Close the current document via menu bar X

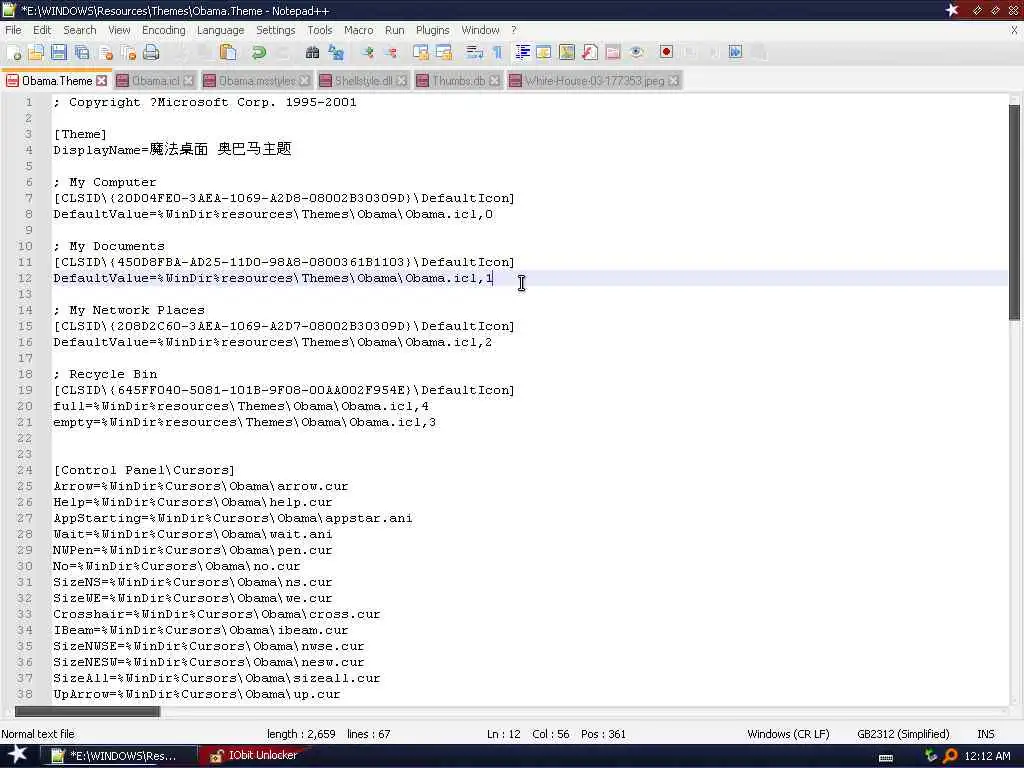(1014, 30)
